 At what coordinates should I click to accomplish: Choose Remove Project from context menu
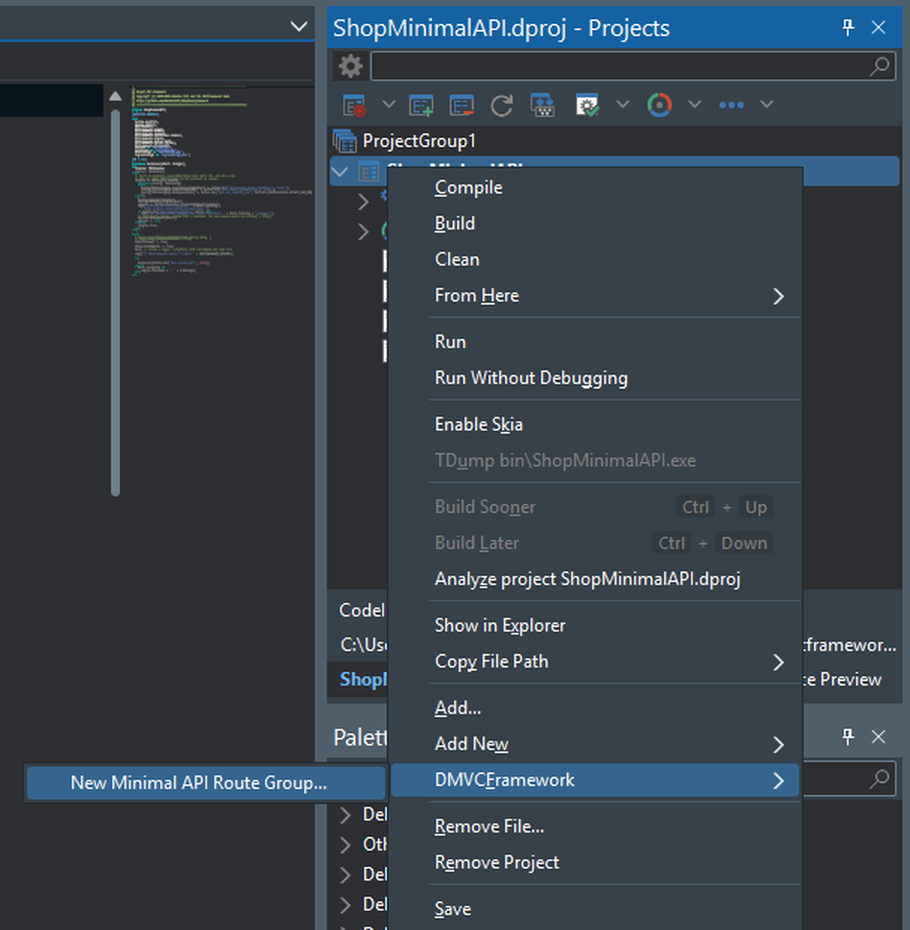point(595,862)
